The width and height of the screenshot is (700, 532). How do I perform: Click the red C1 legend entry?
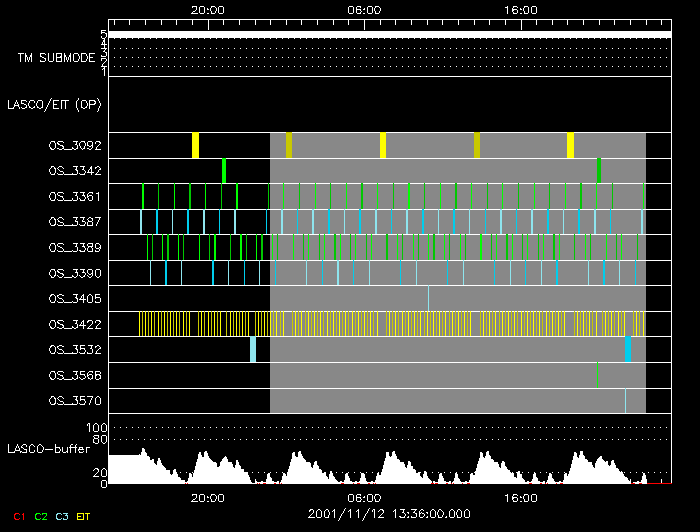[x=18, y=517]
